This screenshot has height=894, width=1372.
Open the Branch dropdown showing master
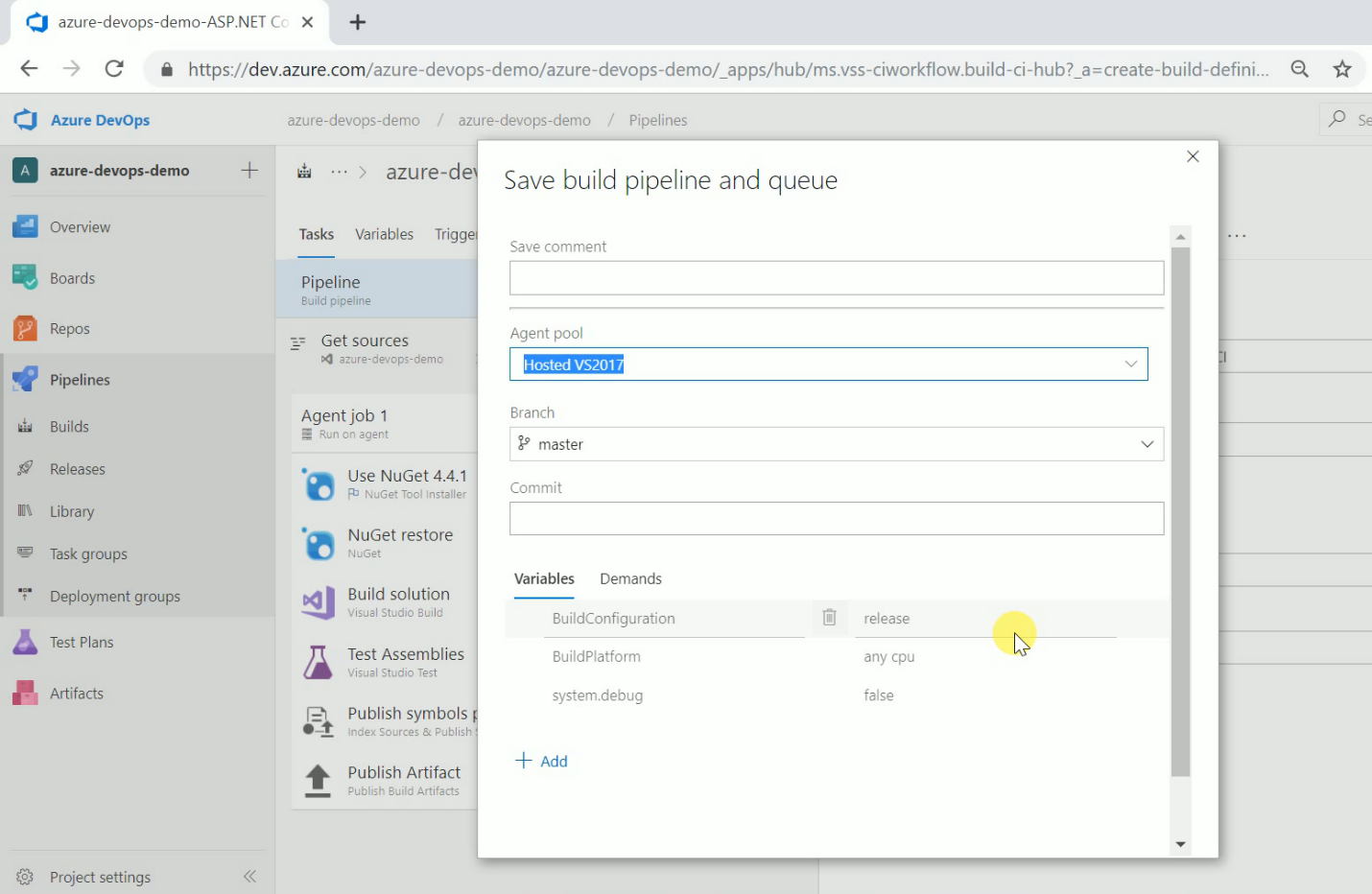click(1147, 444)
